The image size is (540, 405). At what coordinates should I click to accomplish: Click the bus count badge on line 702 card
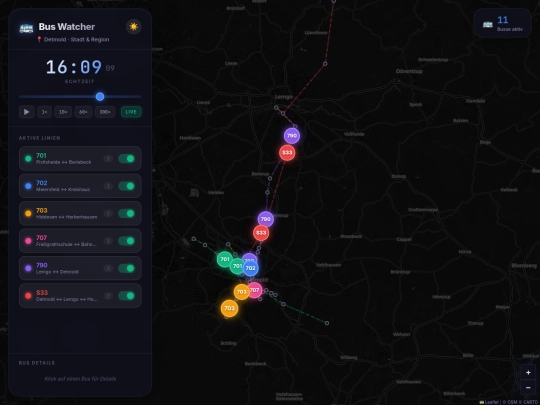point(108,186)
